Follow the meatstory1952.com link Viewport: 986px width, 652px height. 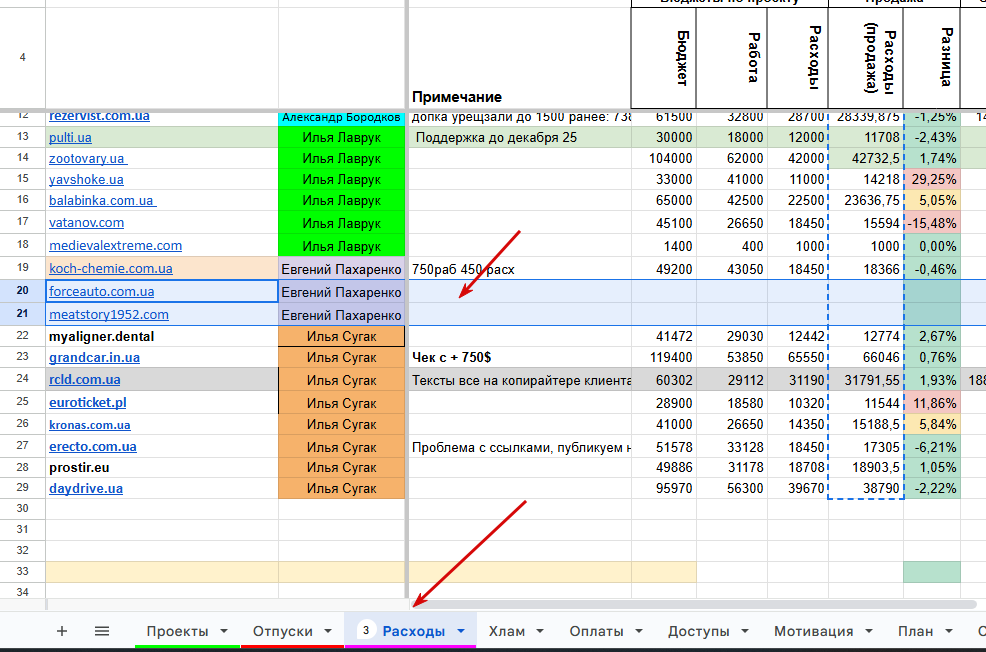click(x=109, y=314)
